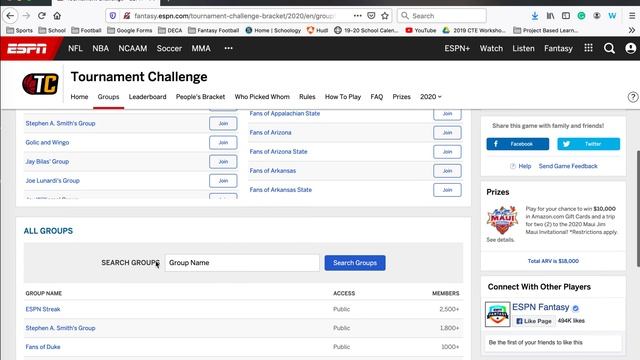The height and width of the screenshot is (360, 640).
Task: Click the Pocket save icon
Action: pos(371,16)
